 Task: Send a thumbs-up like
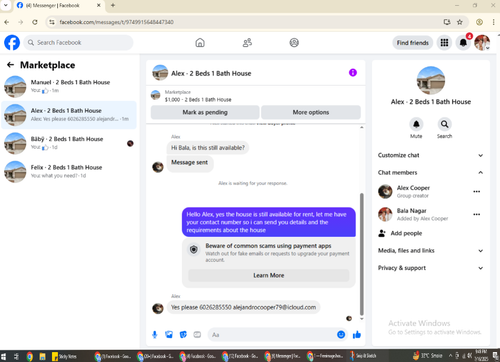[x=357, y=334]
